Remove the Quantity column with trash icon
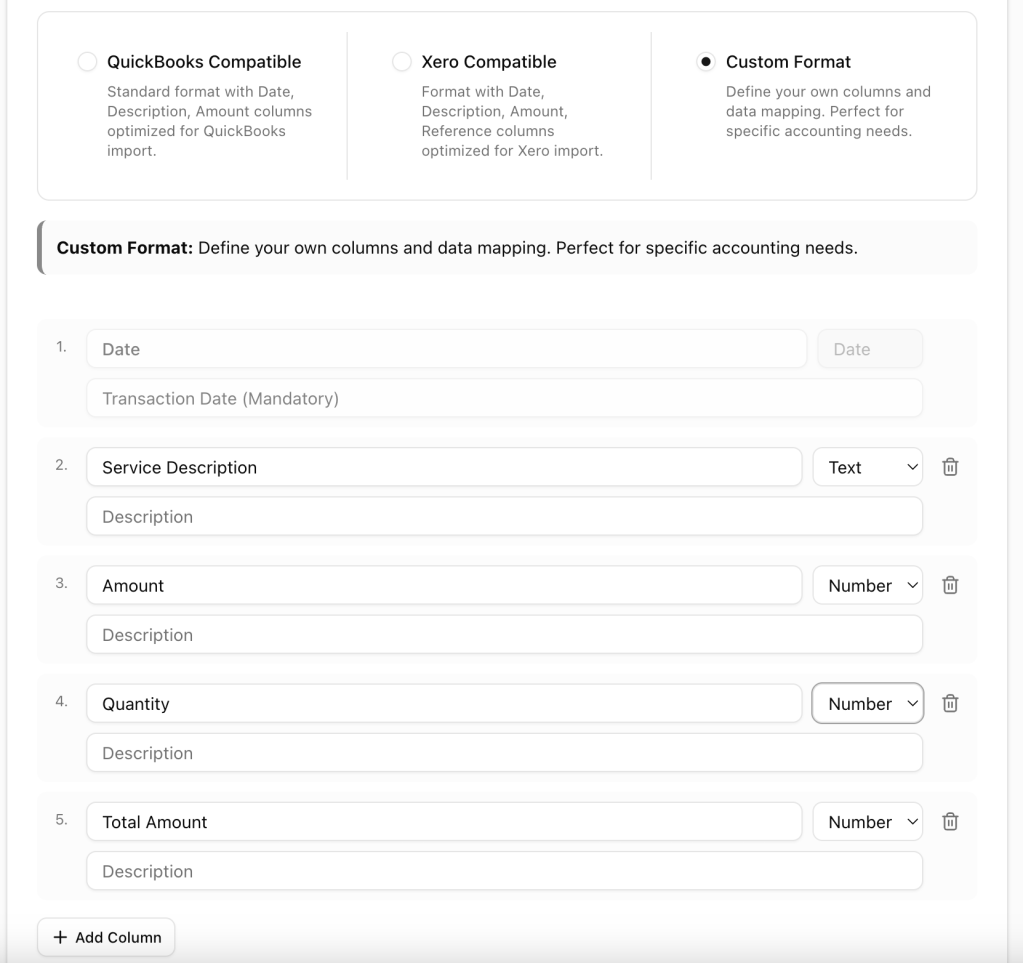This screenshot has width=1023, height=963. point(951,703)
